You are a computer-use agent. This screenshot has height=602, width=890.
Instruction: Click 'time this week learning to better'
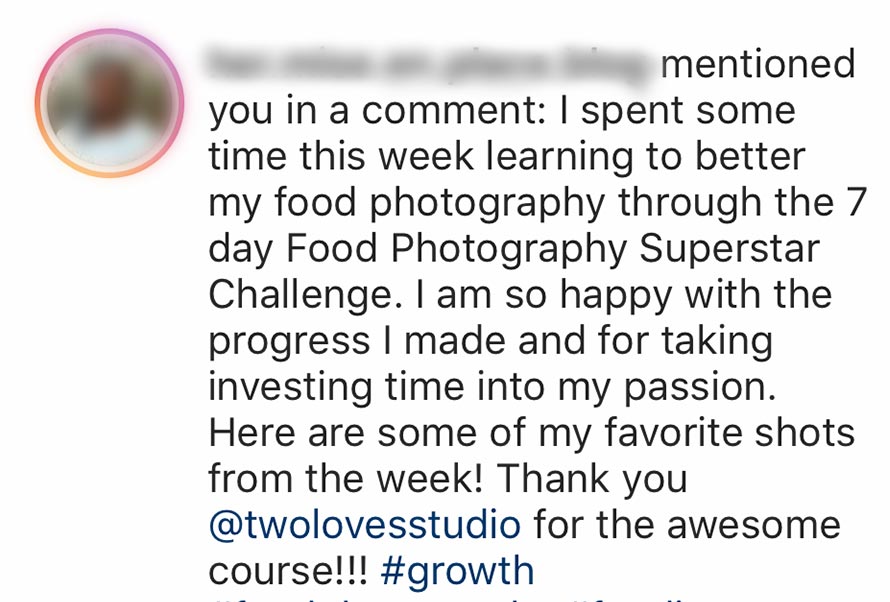pyautogui.click(x=506, y=157)
